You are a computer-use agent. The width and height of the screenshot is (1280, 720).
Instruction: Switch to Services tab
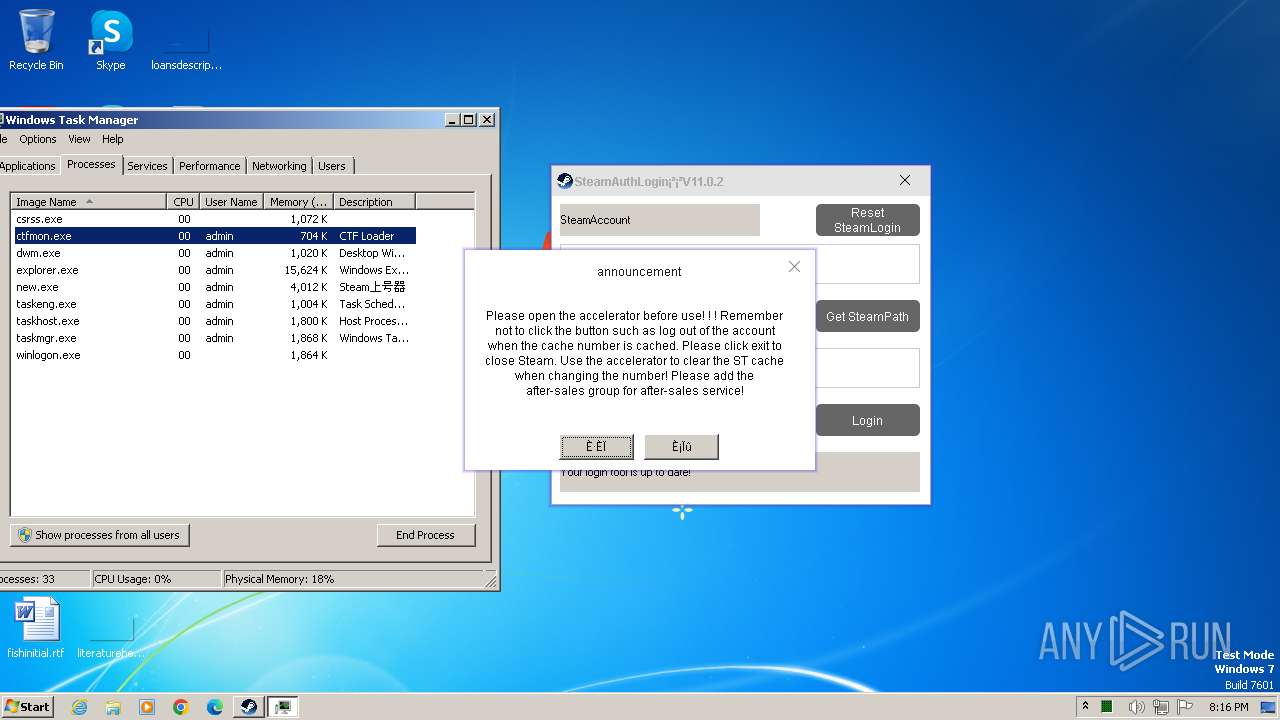[147, 166]
